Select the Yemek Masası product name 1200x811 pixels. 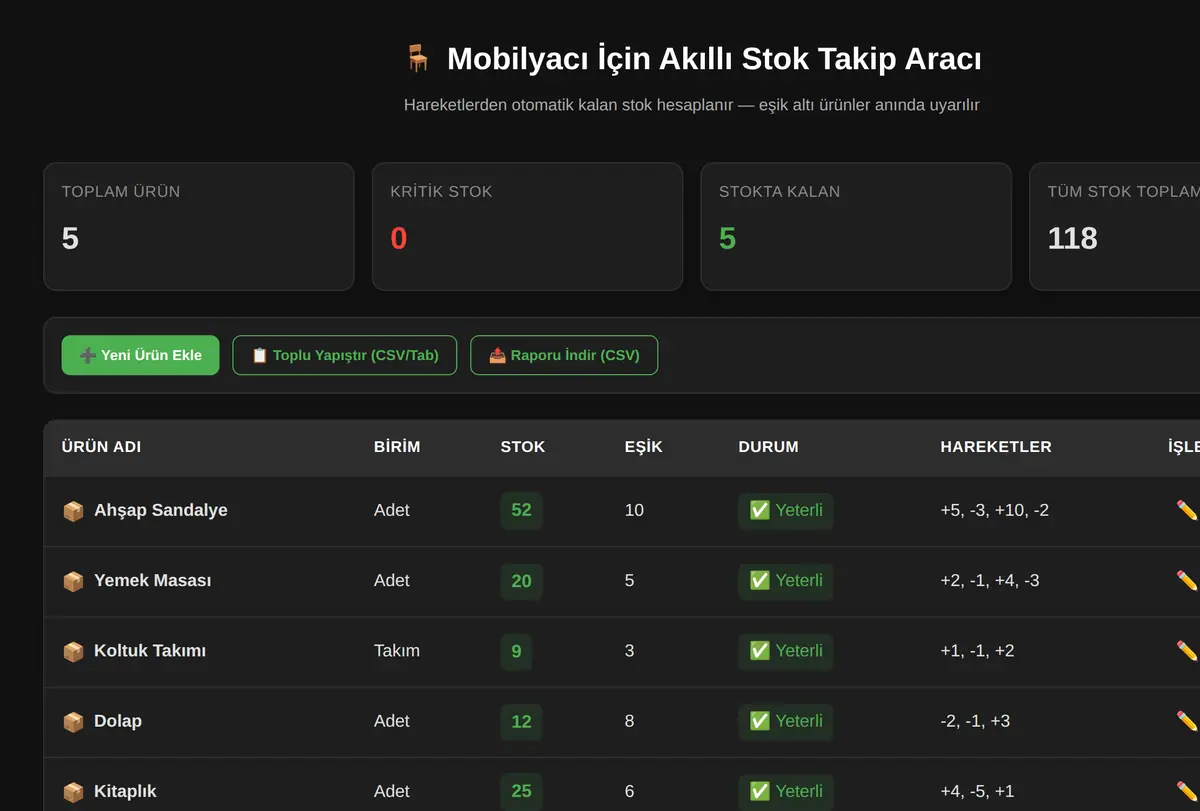pyautogui.click(x=152, y=580)
